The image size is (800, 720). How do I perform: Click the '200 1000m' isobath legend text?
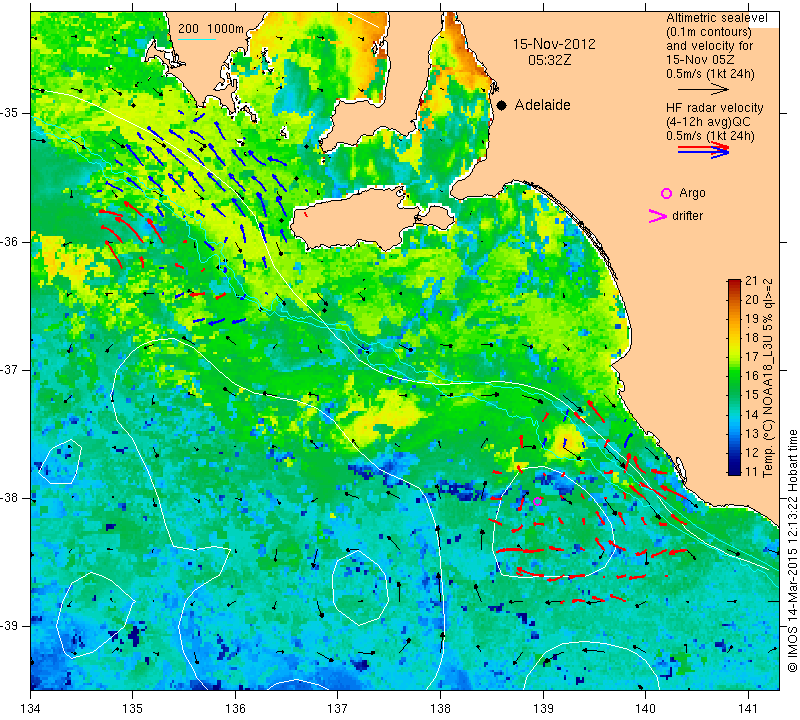211,29
